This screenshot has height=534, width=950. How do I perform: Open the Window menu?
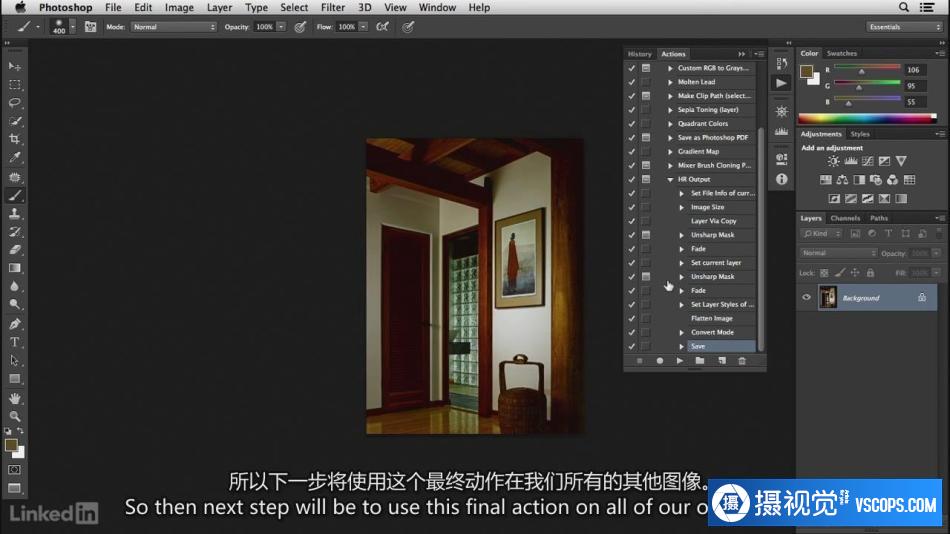[437, 7]
